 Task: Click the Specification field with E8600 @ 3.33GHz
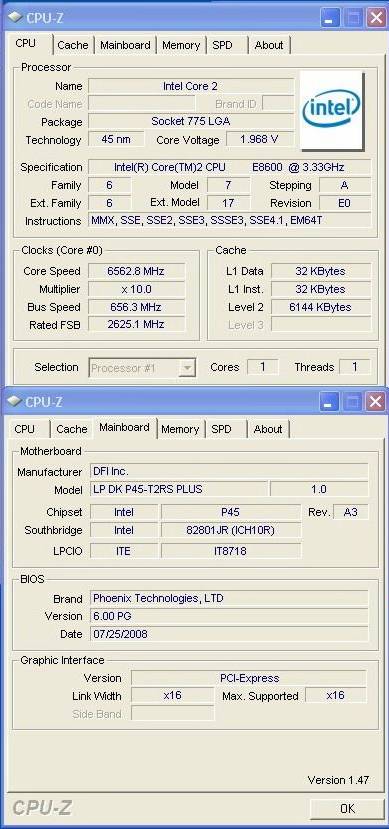tap(229, 168)
